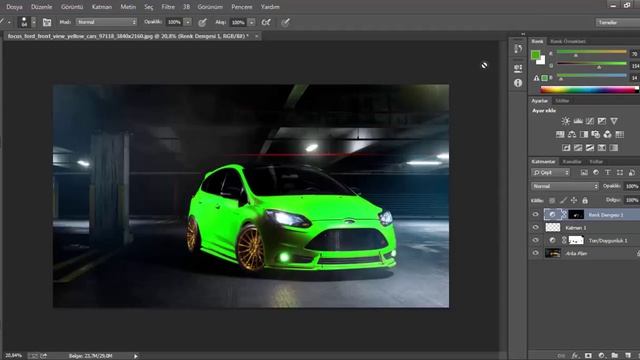Click the foreground green color swatch
Viewport: 640px width, 360px height.
[x=536, y=55]
